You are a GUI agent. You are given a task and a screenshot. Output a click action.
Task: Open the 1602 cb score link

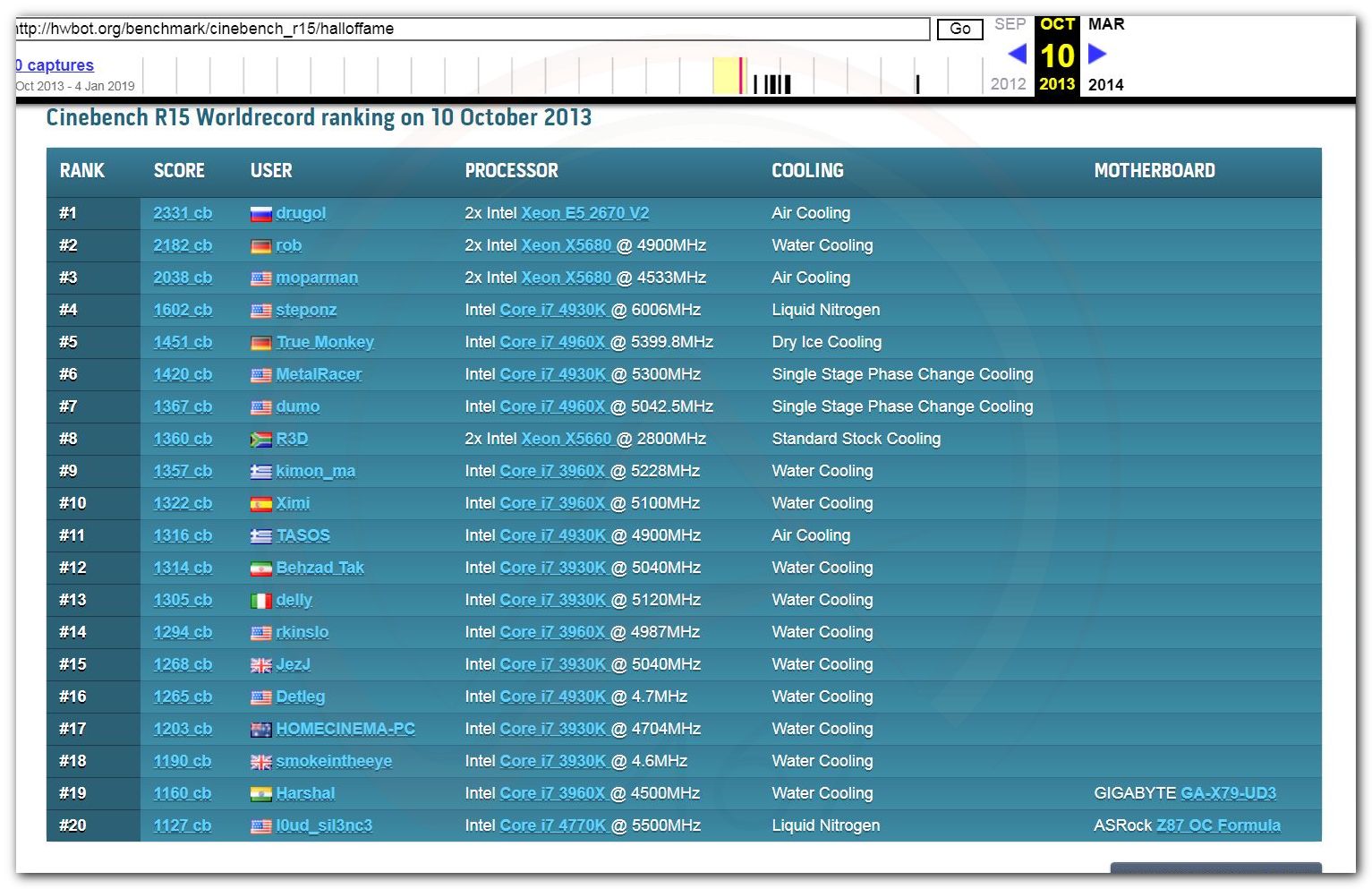pyautogui.click(x=183, y=310)
